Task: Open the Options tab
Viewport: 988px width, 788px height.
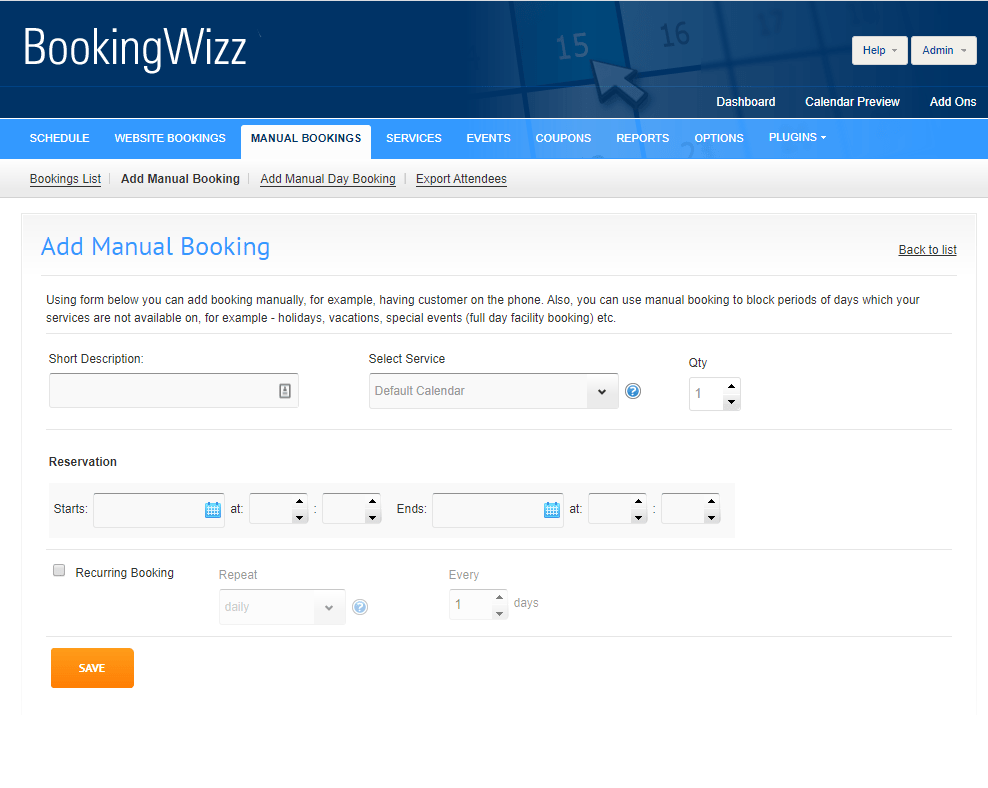Action: click(x=719, y=138)
